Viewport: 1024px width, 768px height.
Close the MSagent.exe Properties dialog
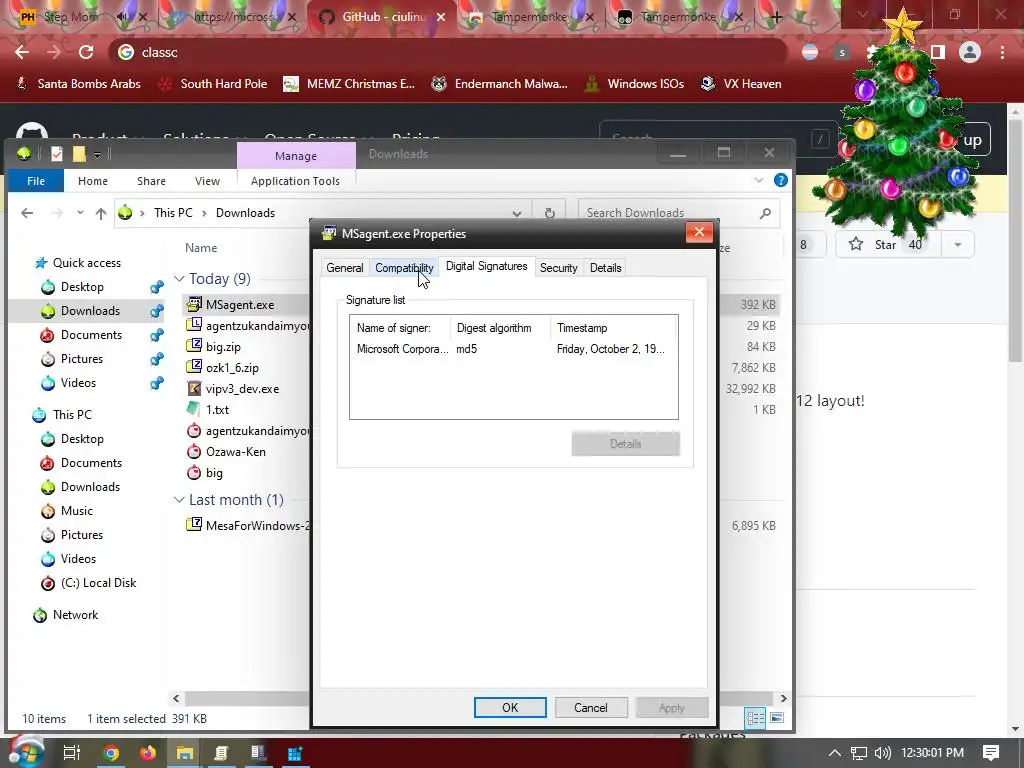click(x=699, y=232)
